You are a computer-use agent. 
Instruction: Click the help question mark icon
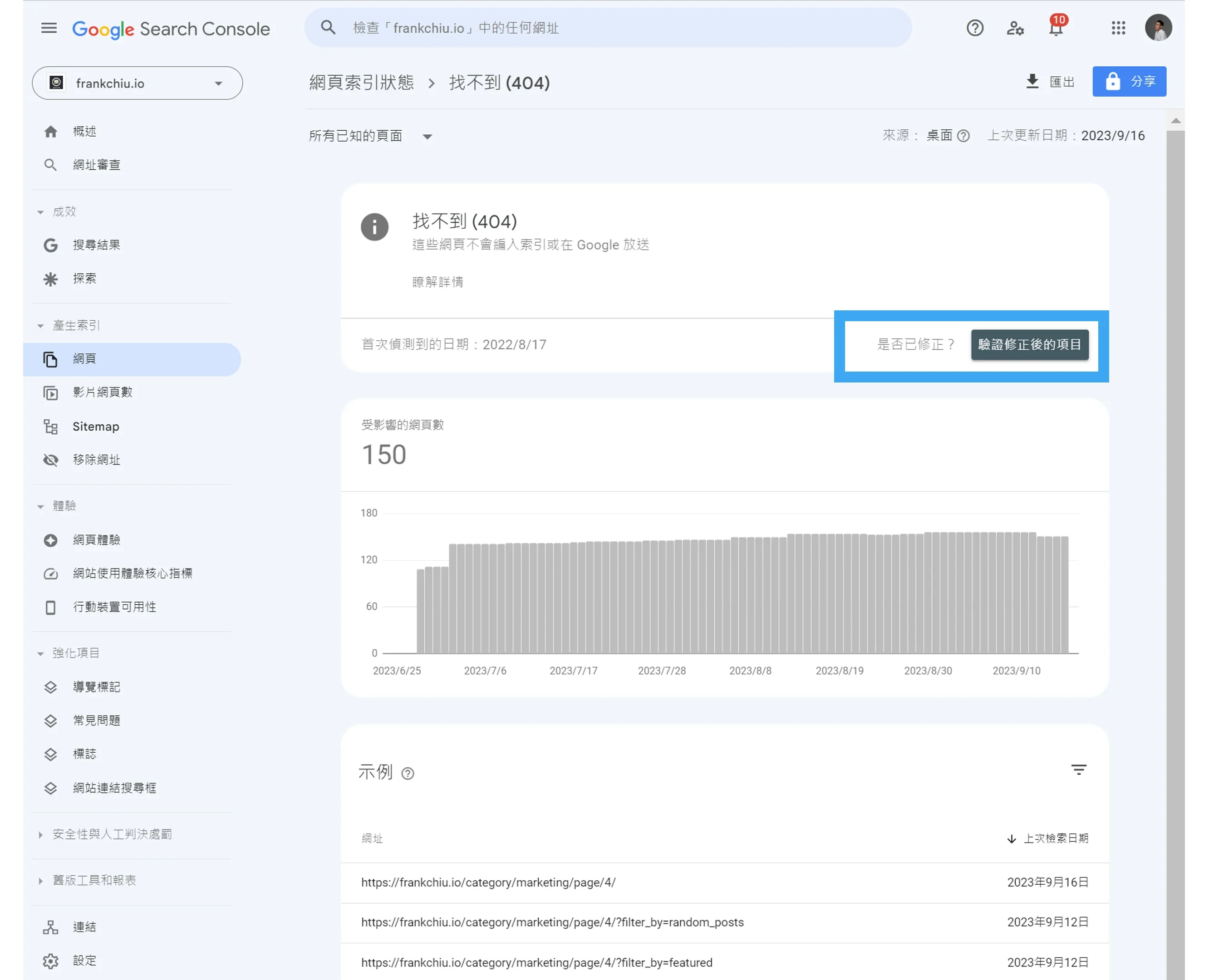974,28
